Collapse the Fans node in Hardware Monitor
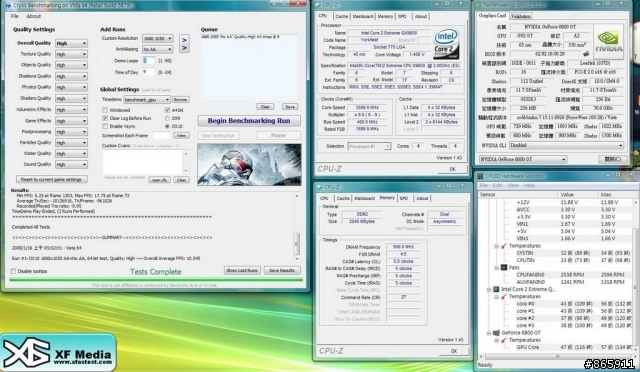 pos(496,268)
